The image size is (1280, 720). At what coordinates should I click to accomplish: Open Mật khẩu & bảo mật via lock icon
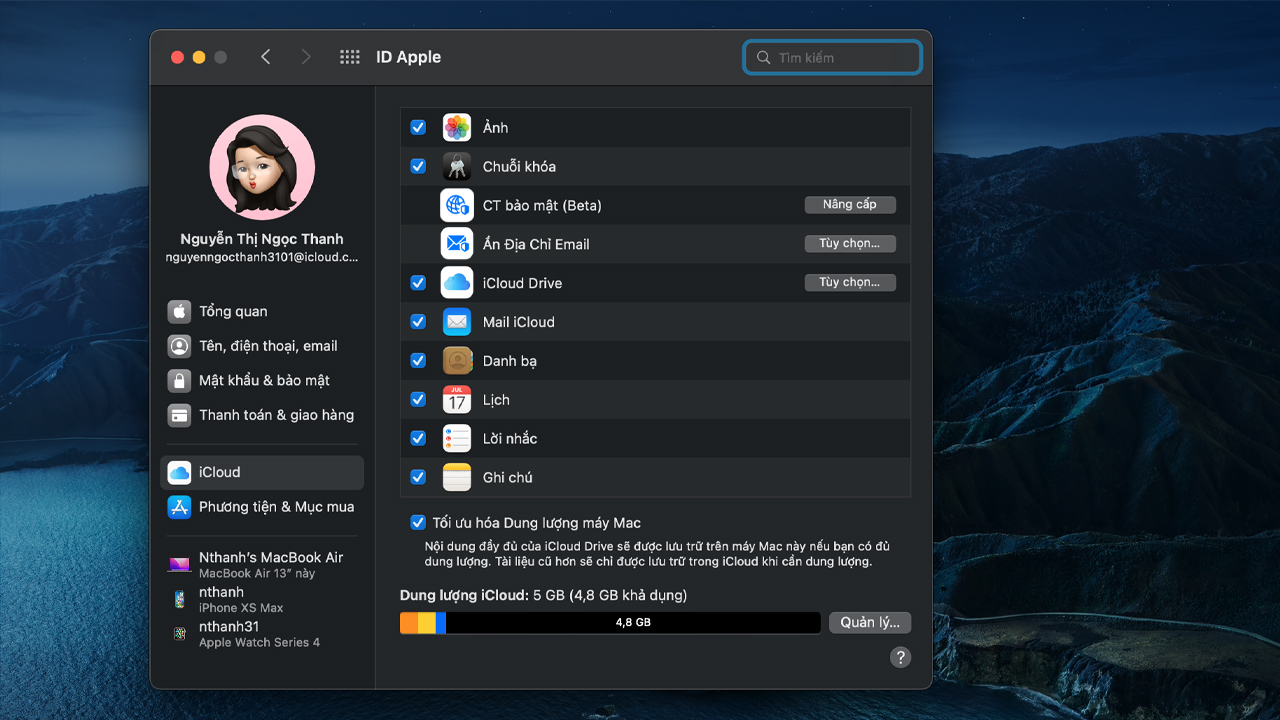click(179, 381)
